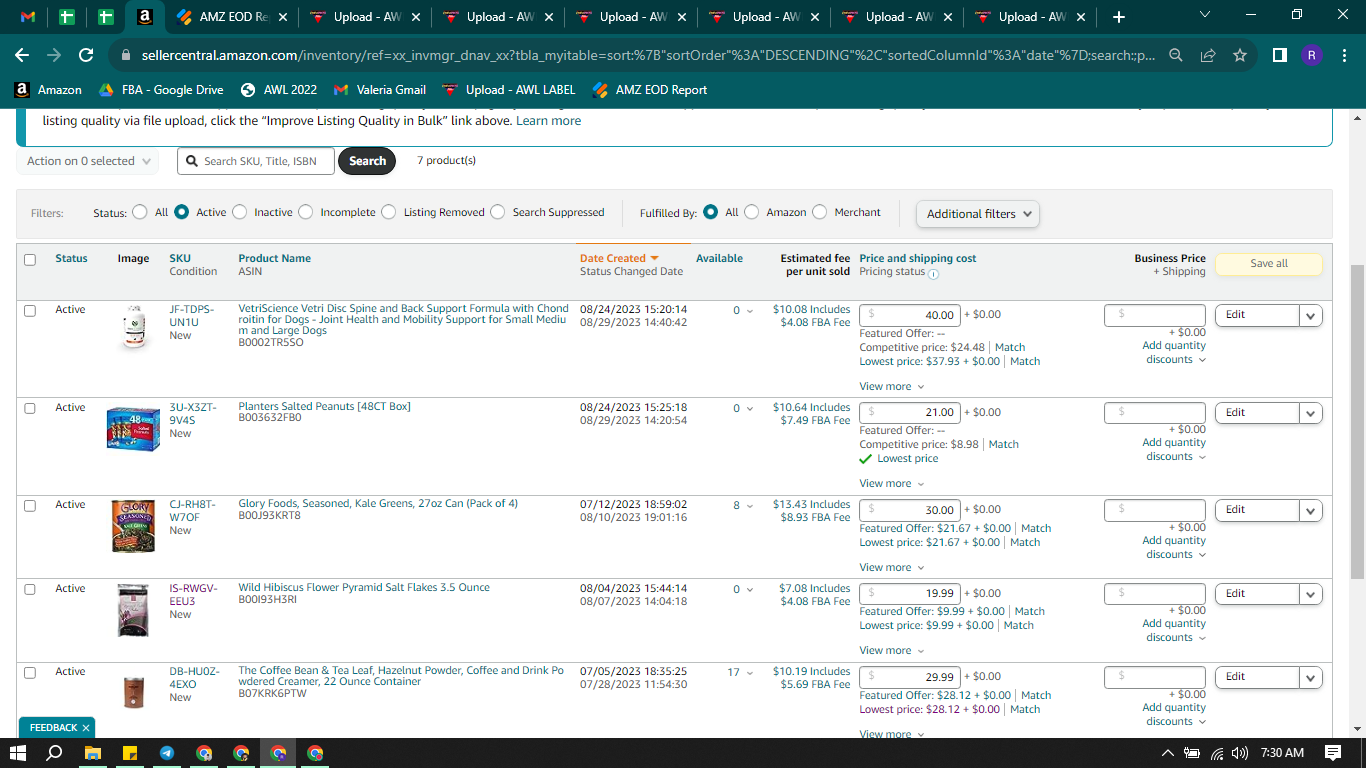The image size is (1366, 768).
Task: Select the Inactive status filter
Action: click(x=239, y=212)
